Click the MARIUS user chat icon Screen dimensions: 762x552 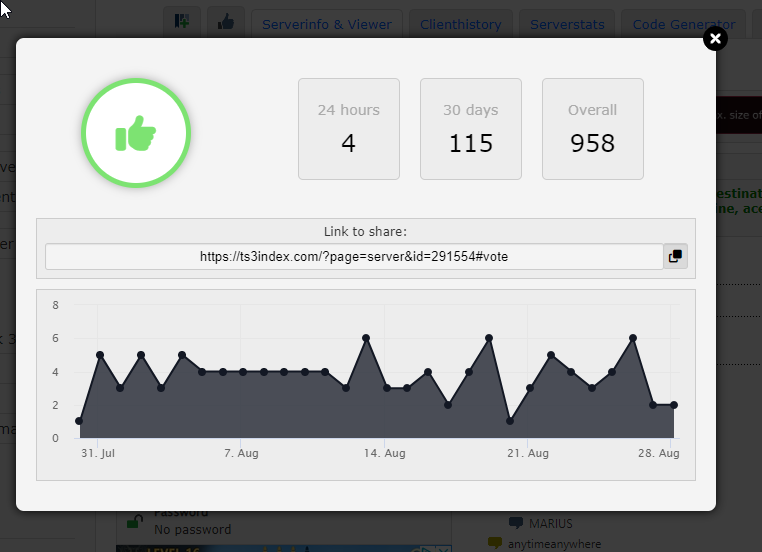[x=516, y=523]
